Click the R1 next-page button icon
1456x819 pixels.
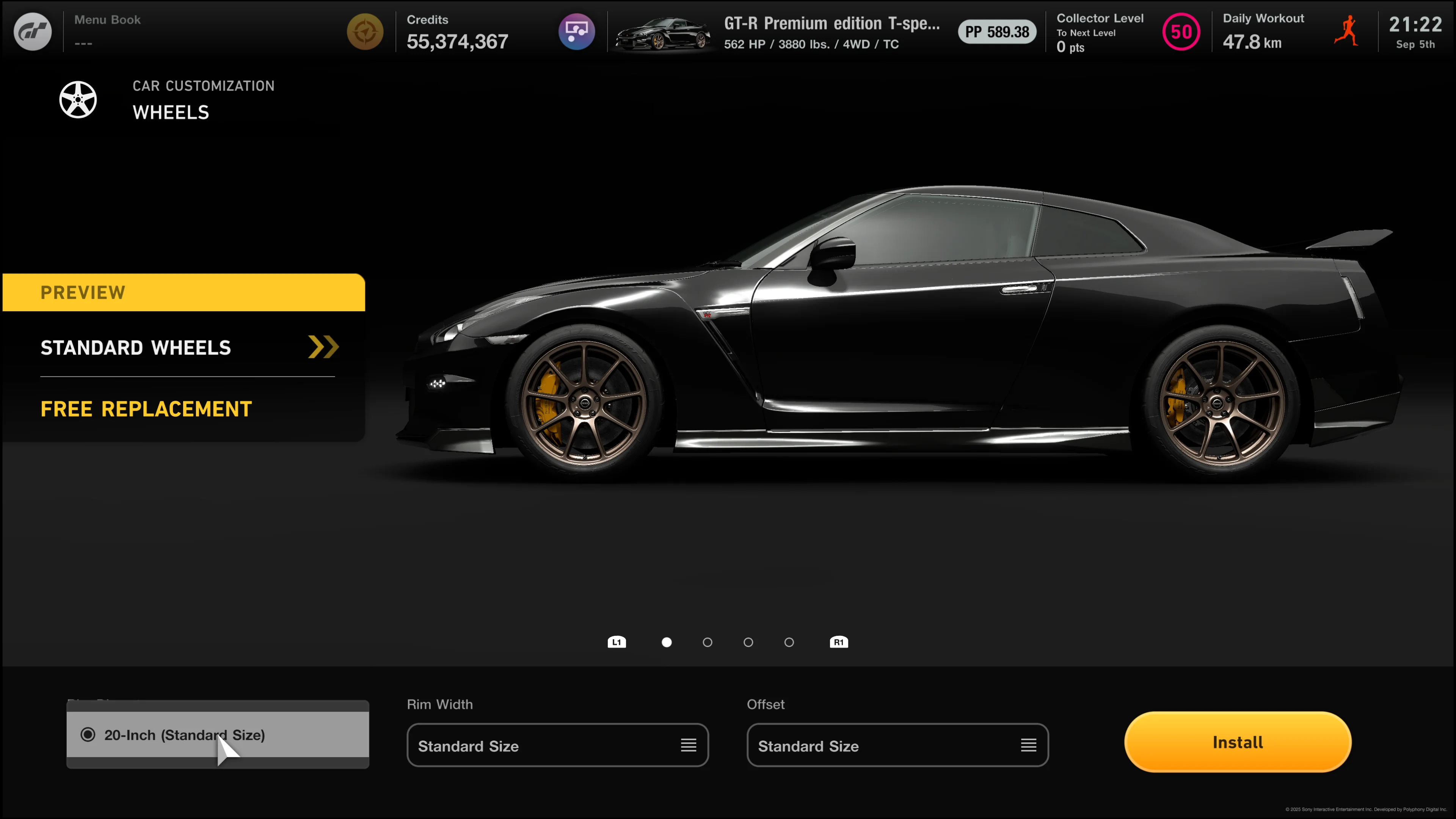pos(839,642)
